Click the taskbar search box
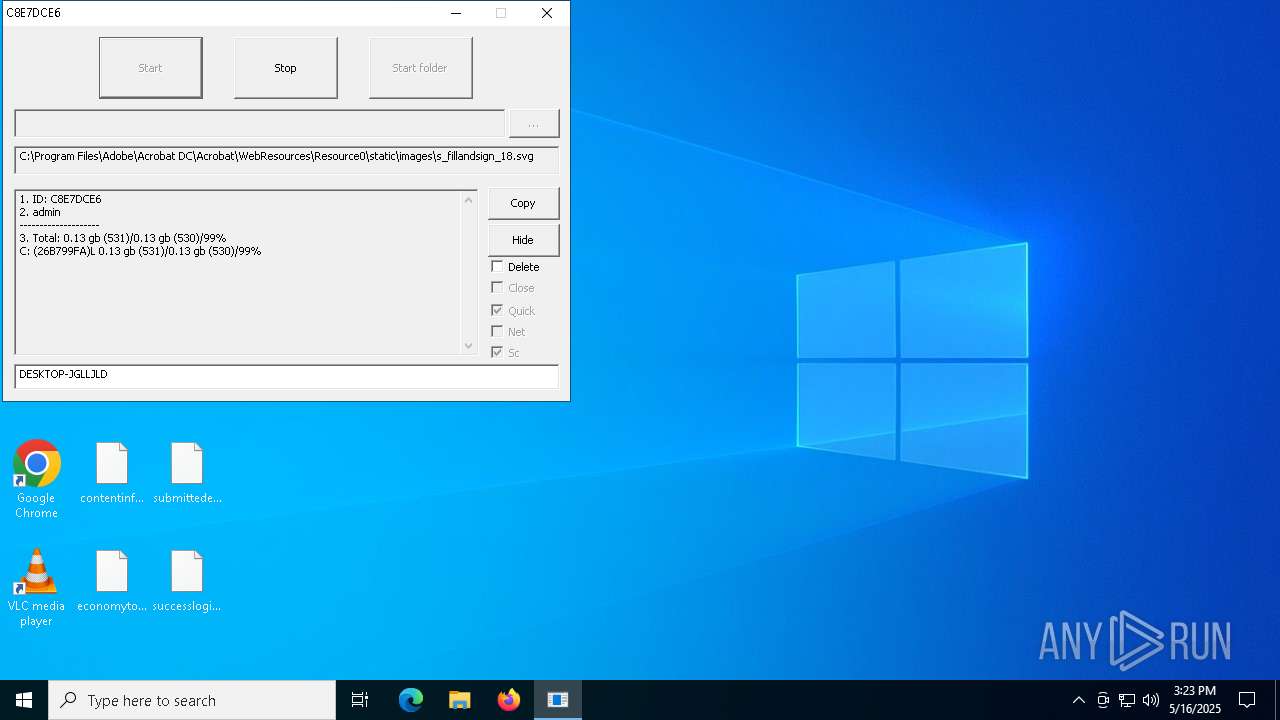 point(192,700)
